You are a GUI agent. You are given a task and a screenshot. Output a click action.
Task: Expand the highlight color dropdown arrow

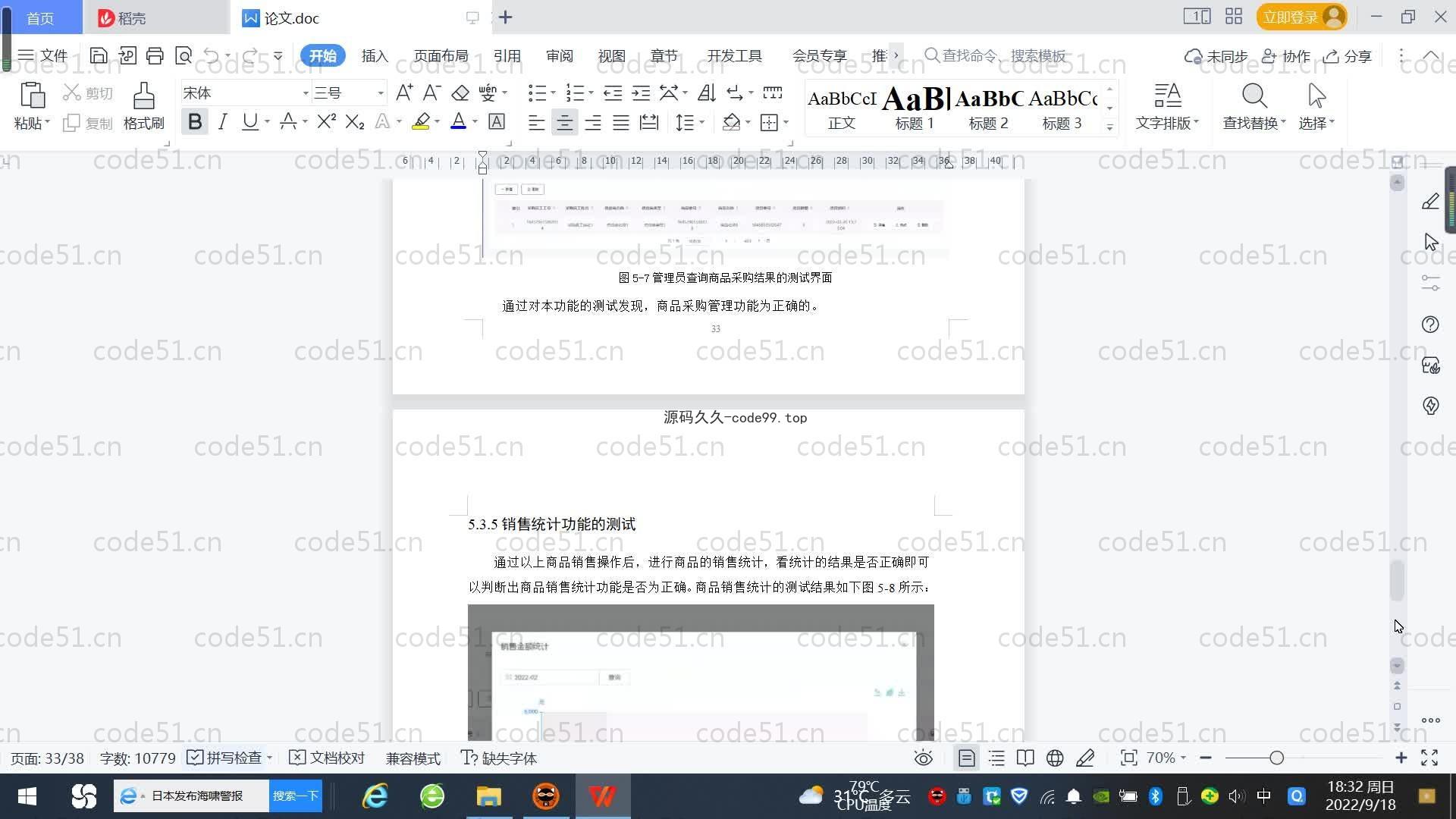point(437,122)
